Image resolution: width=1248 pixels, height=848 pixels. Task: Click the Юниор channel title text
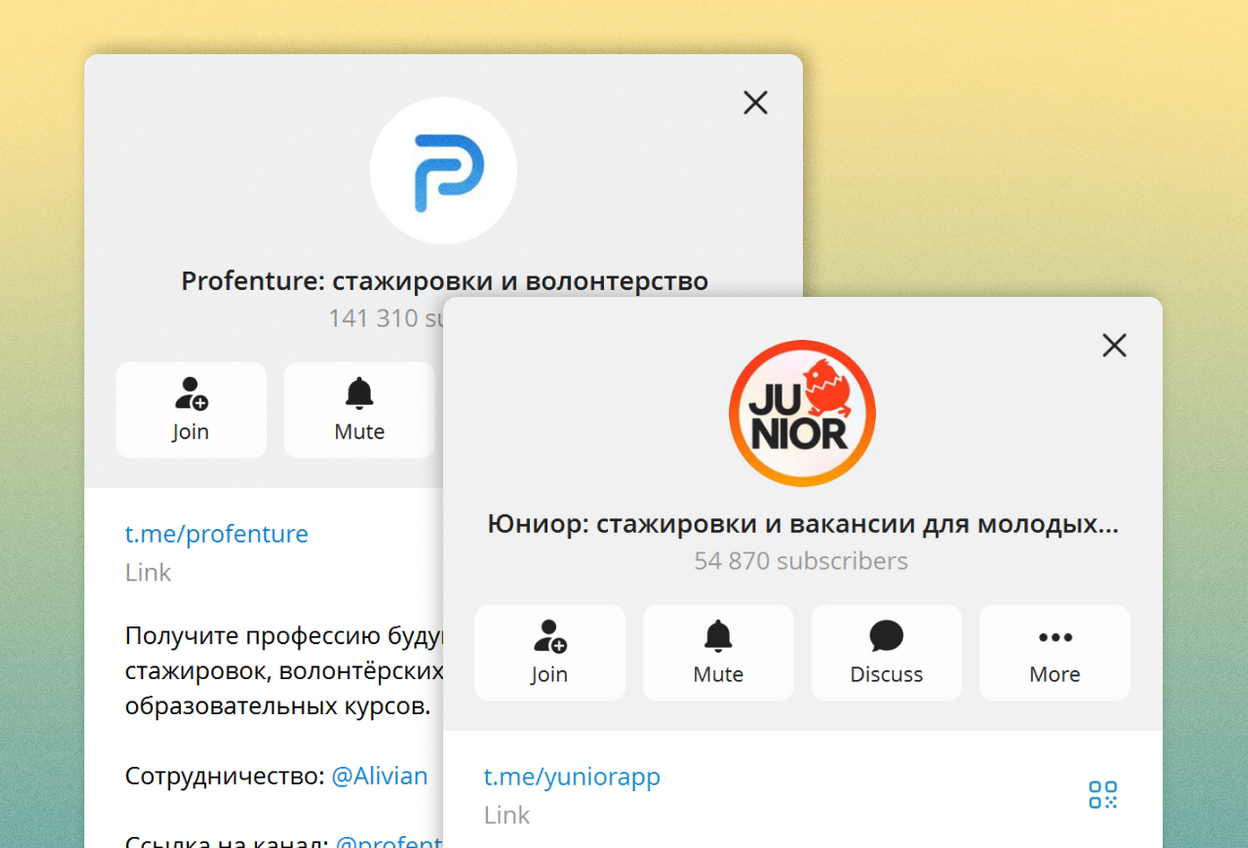[801, 522]
